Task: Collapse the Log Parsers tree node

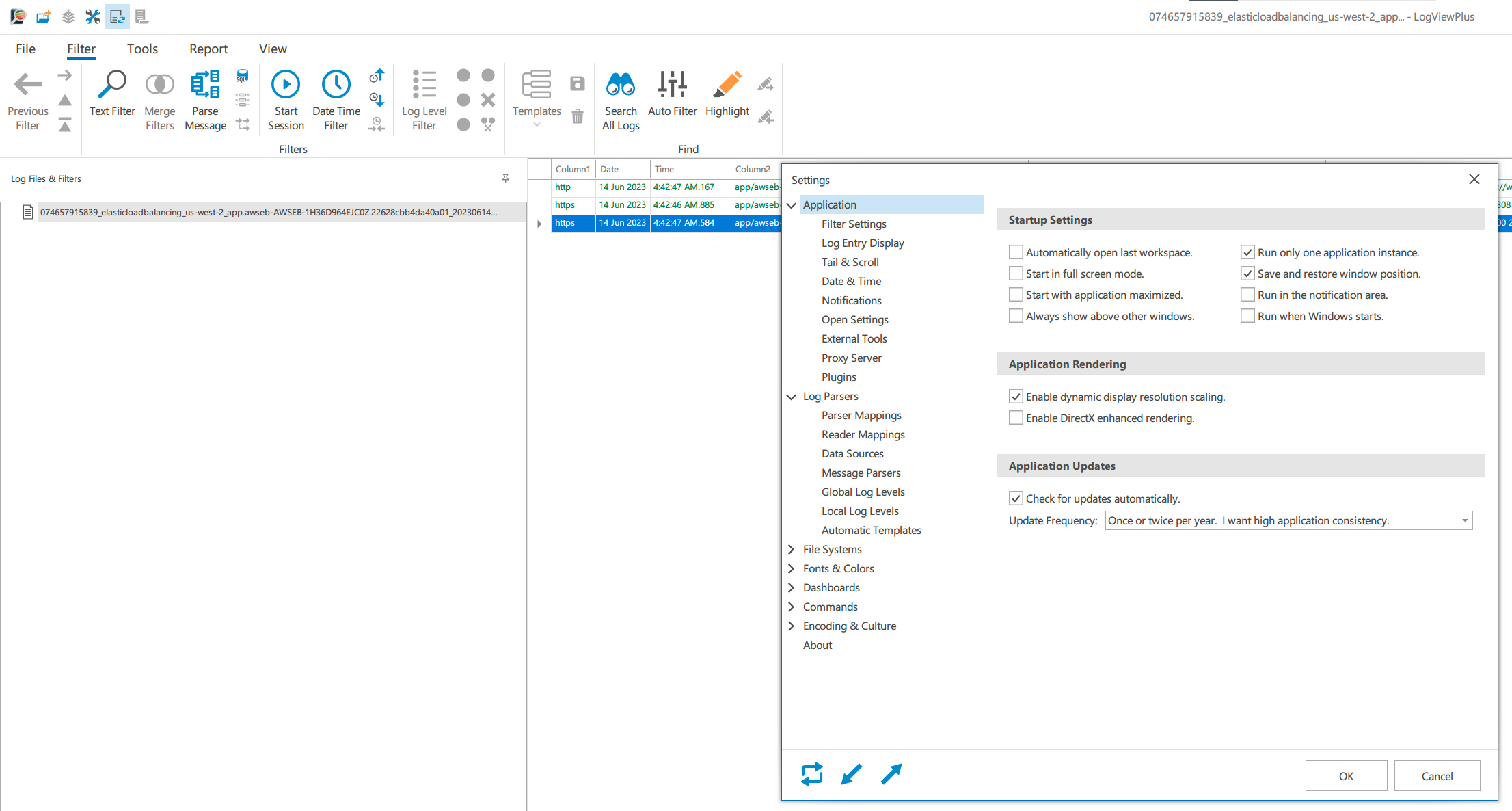Action: 792,396
